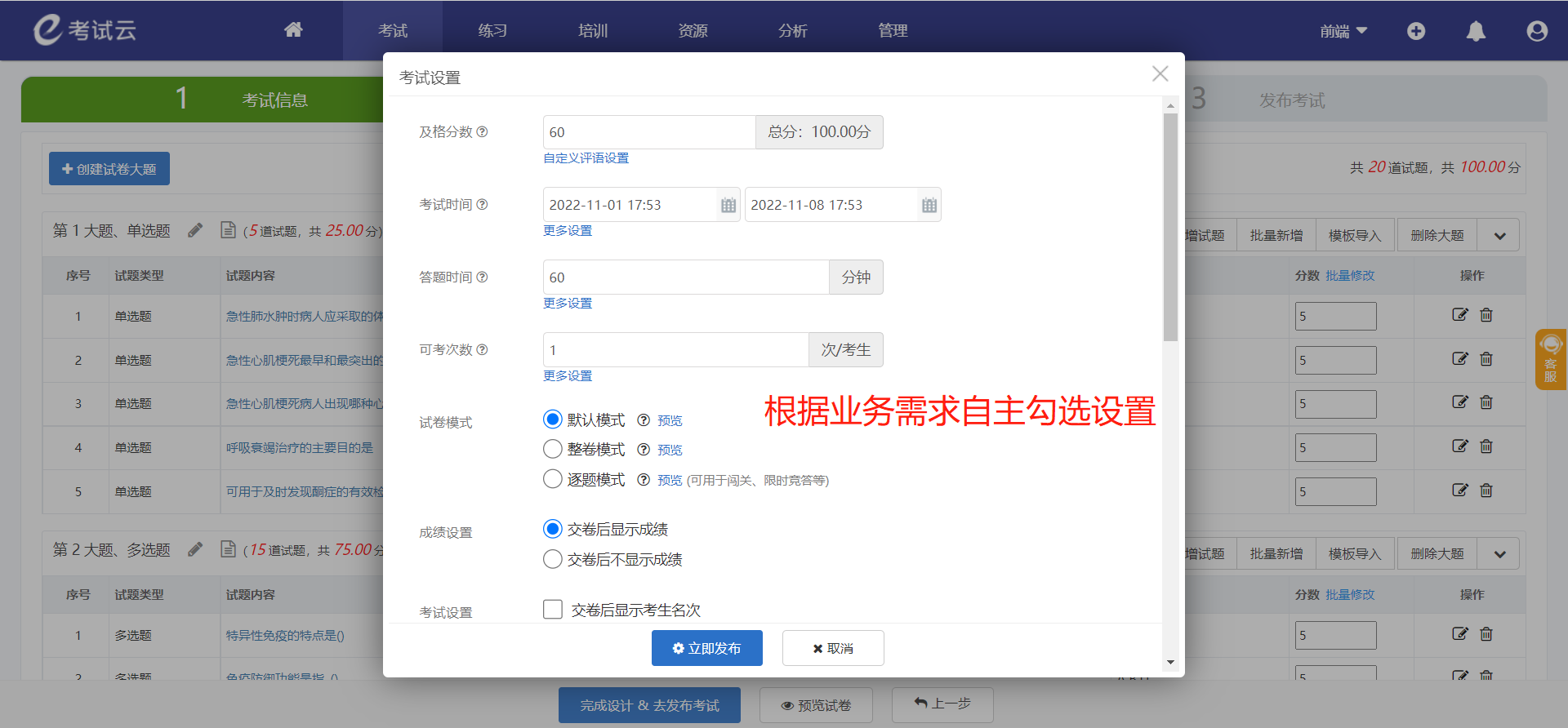Check 交卷后显示考生名次 checkbox
Viewport: 1568px width, 728px height.
(x=553, y=610)
